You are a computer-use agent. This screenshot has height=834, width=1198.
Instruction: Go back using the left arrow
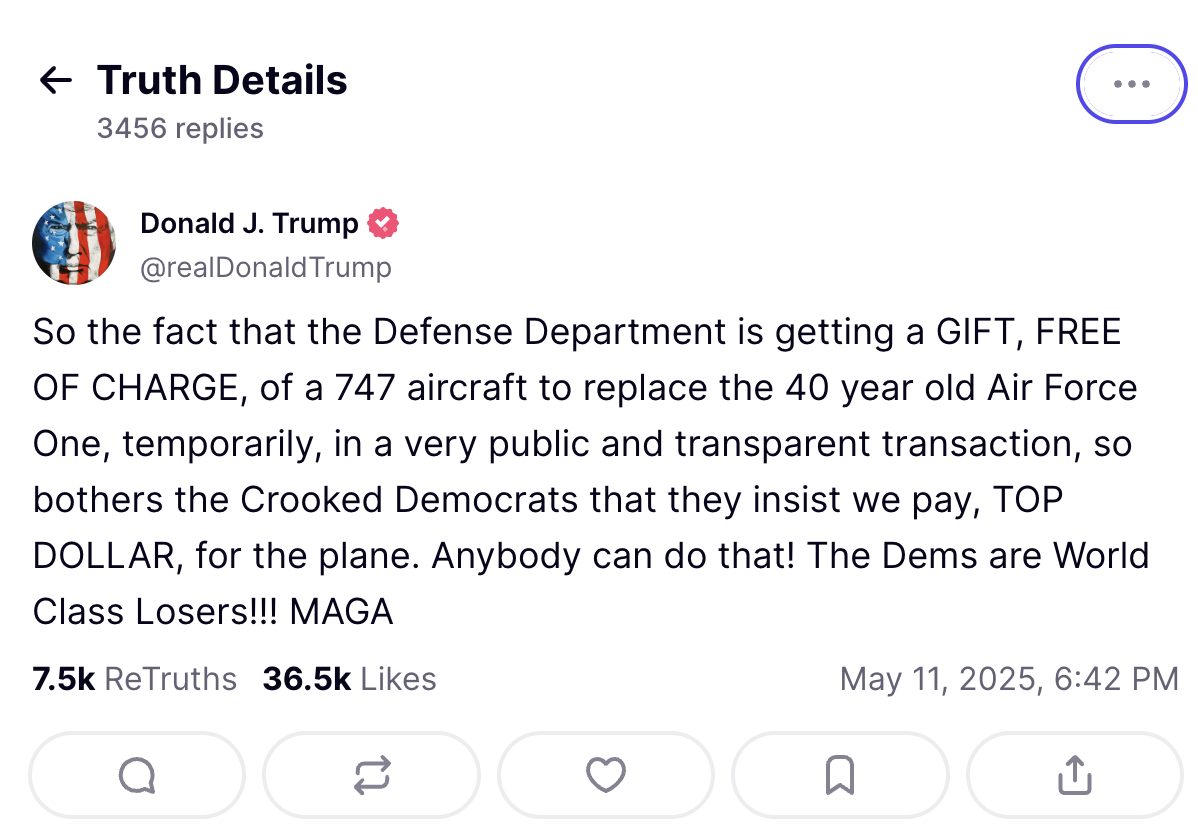pyautogui.click(x=56, y=80)
